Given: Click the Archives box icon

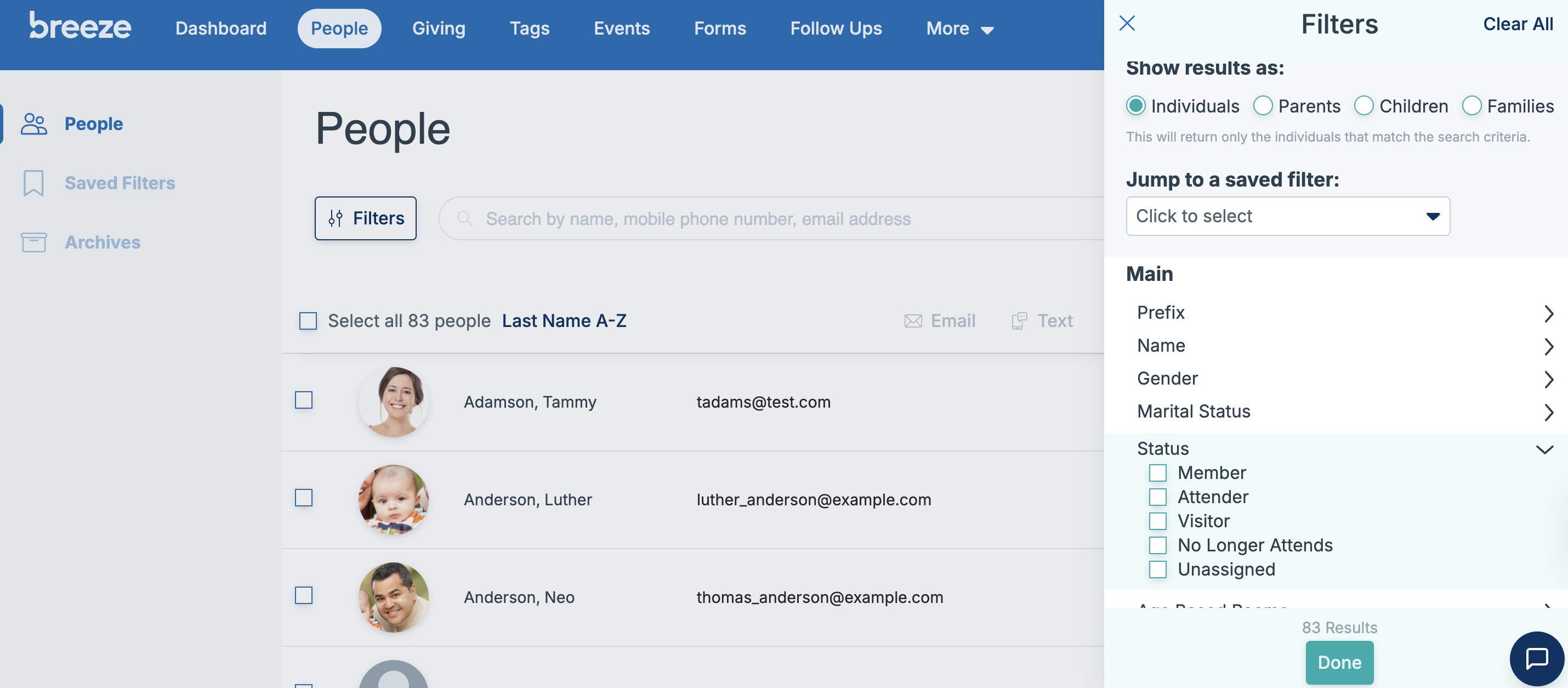Looking at the screenshot, I should (33, 242).
